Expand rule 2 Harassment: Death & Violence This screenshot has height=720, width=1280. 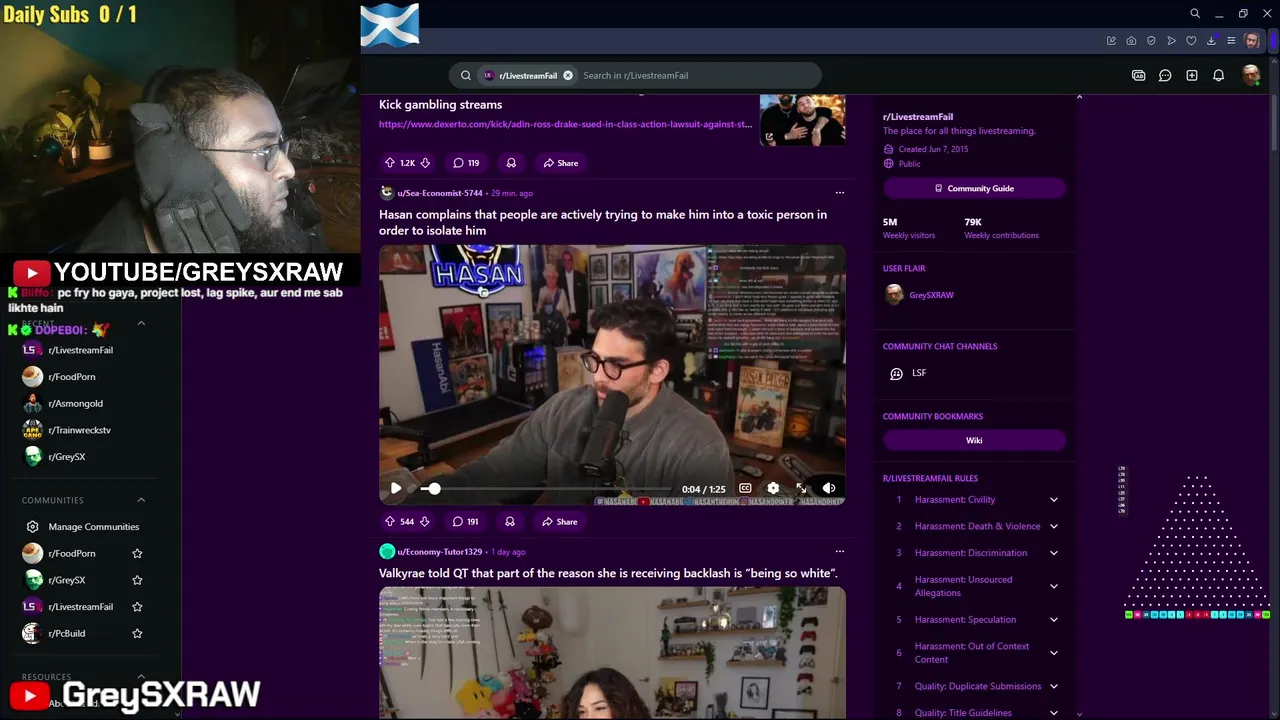click(x=1053, y=526)
